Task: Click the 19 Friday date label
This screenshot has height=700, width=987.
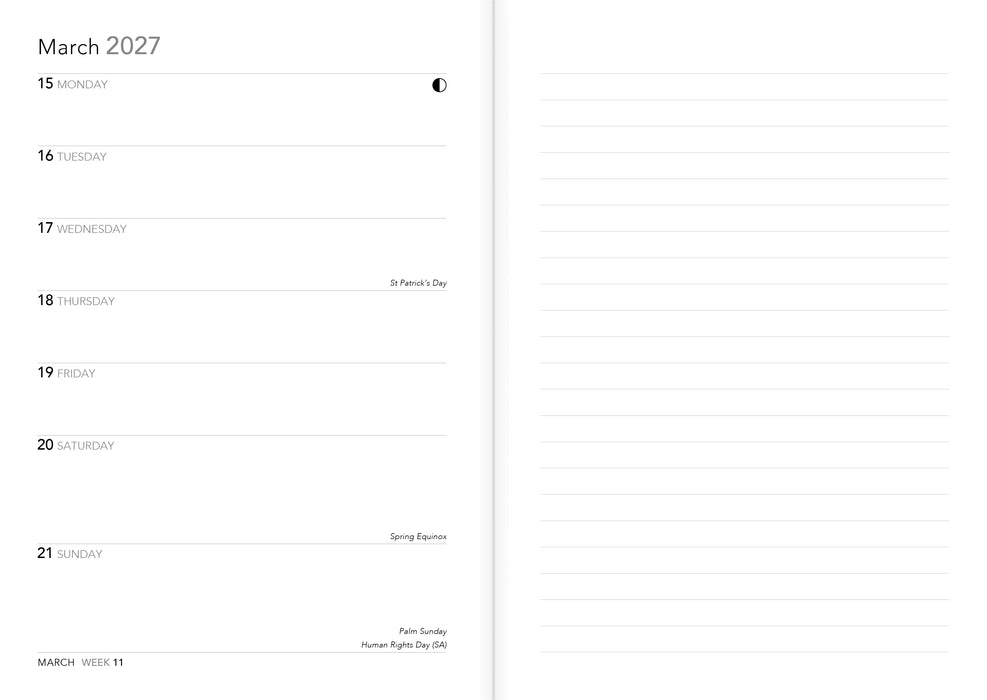Action: click(x=66, y=373)
